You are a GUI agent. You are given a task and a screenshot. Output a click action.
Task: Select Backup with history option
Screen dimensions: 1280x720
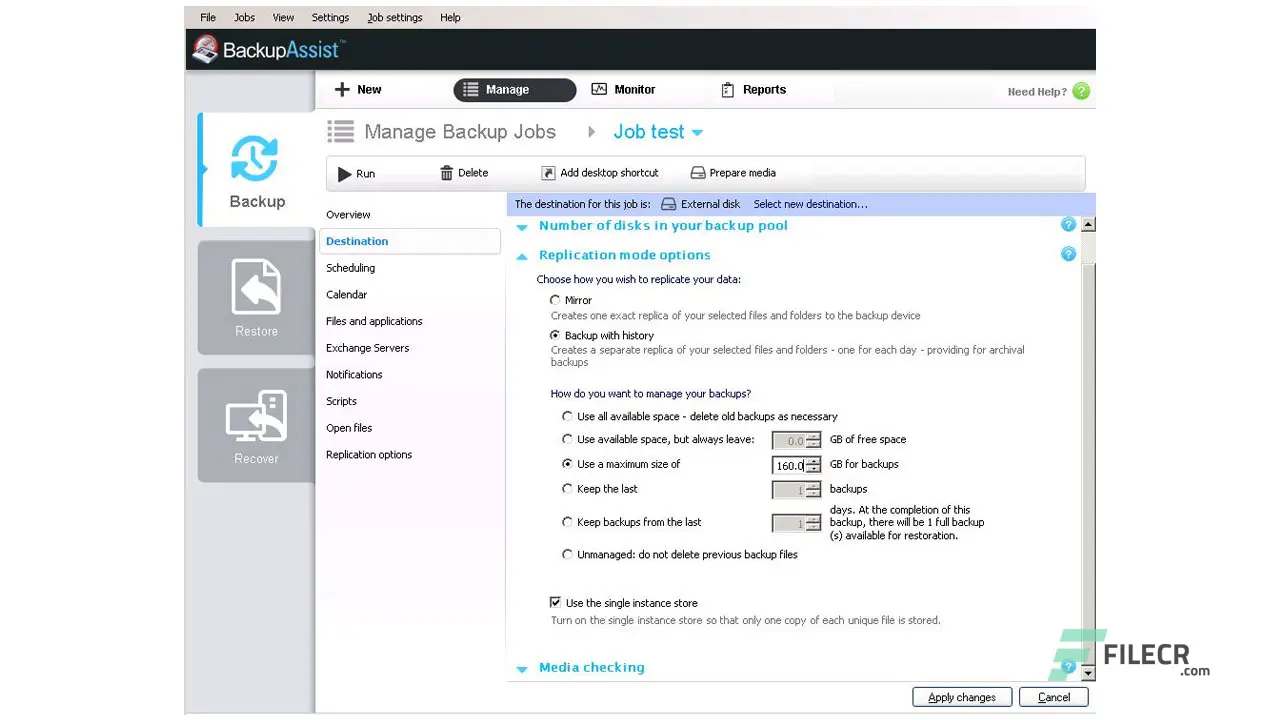click(x=555, y=336)
